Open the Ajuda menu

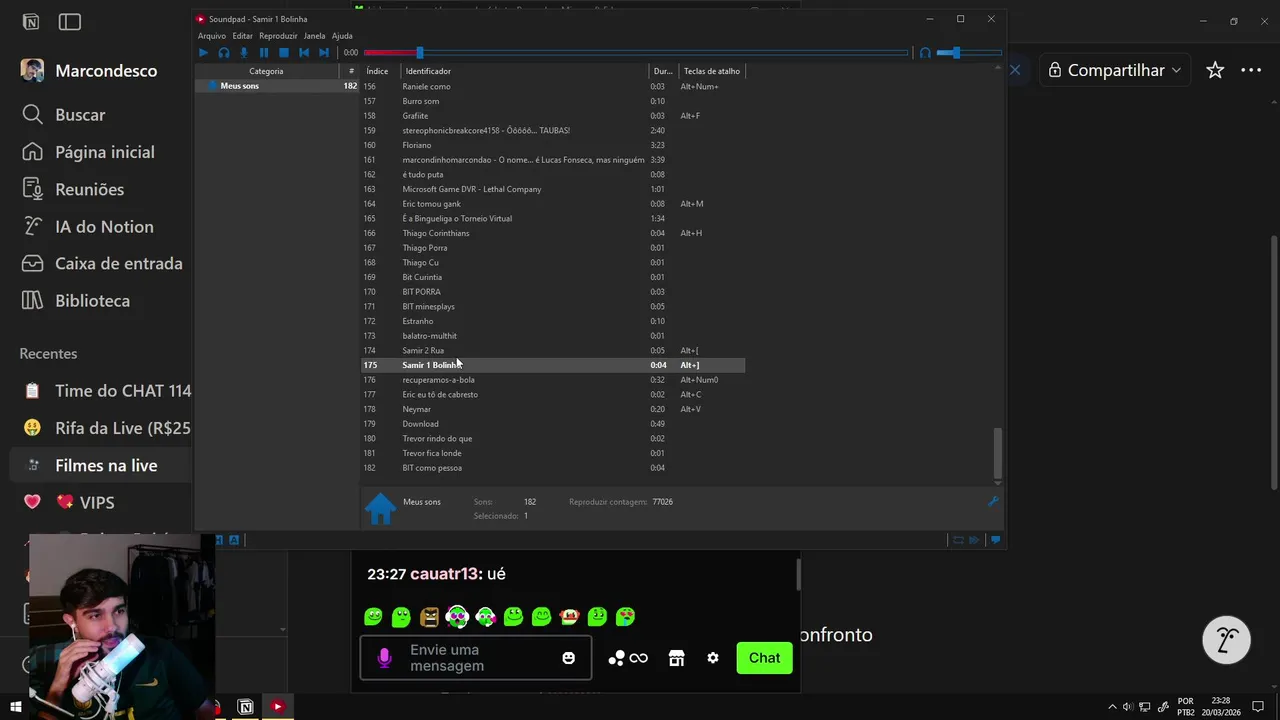(x=342, y=36)
